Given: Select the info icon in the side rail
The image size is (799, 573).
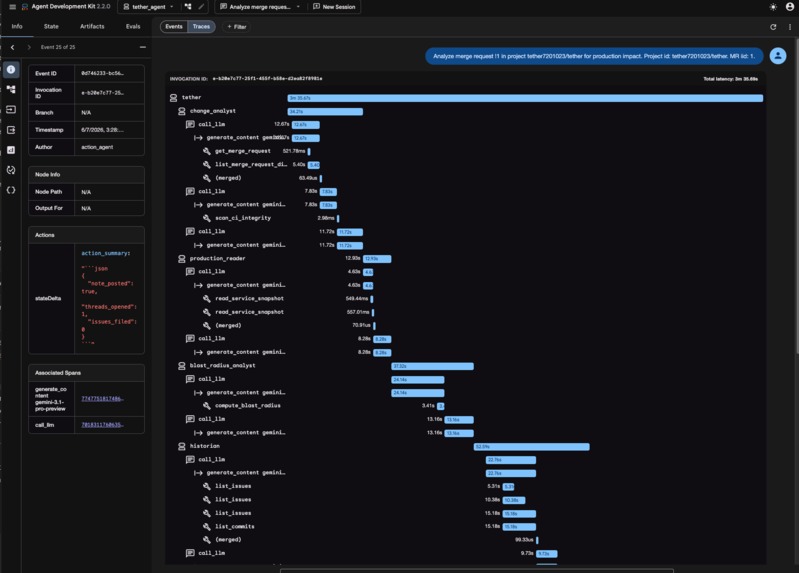Looking at the screenshot, I should (11, 69).
